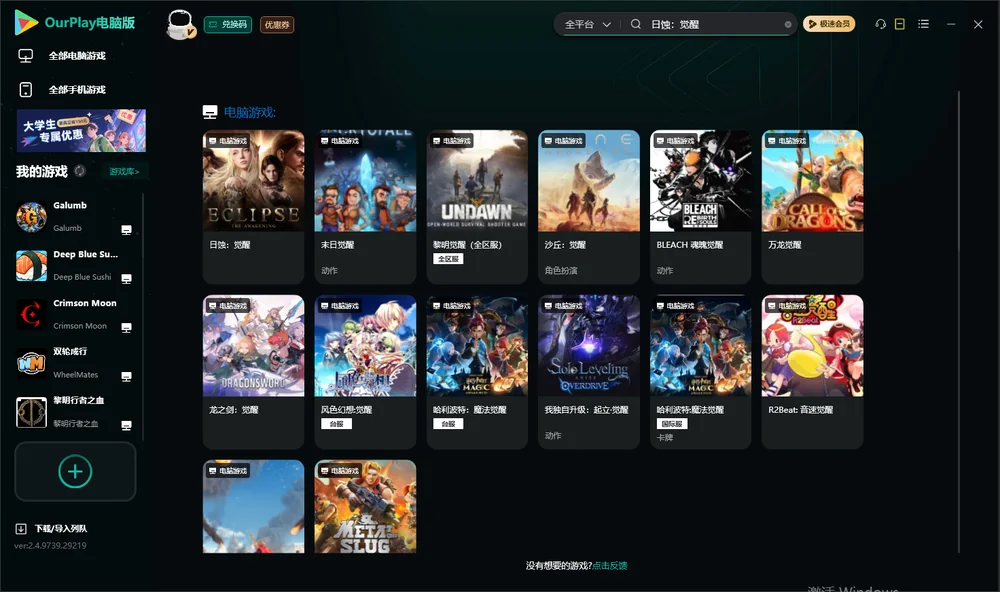Click the OurPlay logo
1000x592 pixels.
(x=75, y=23)
